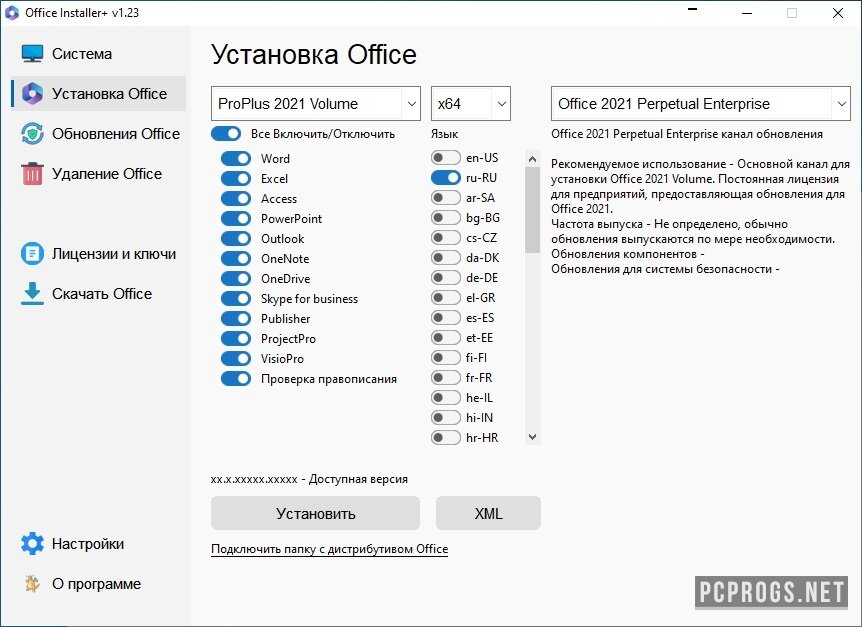Expand the x64 architecture dropdown
The height and width of the screenshot is (627, 862).
click(x=471, y=104)
